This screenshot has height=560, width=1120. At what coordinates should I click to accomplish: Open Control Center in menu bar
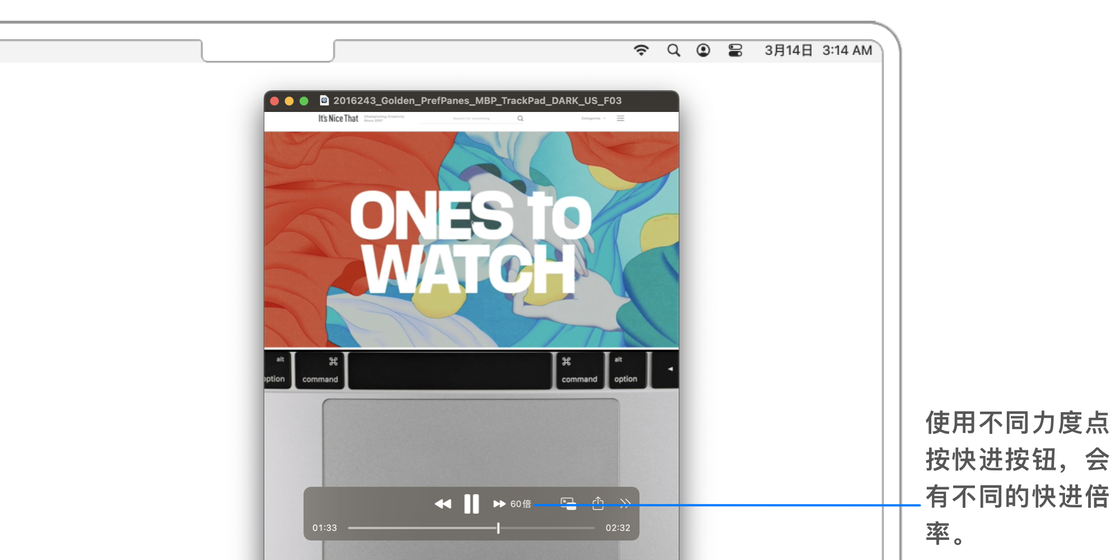click(x=735, y=50)
